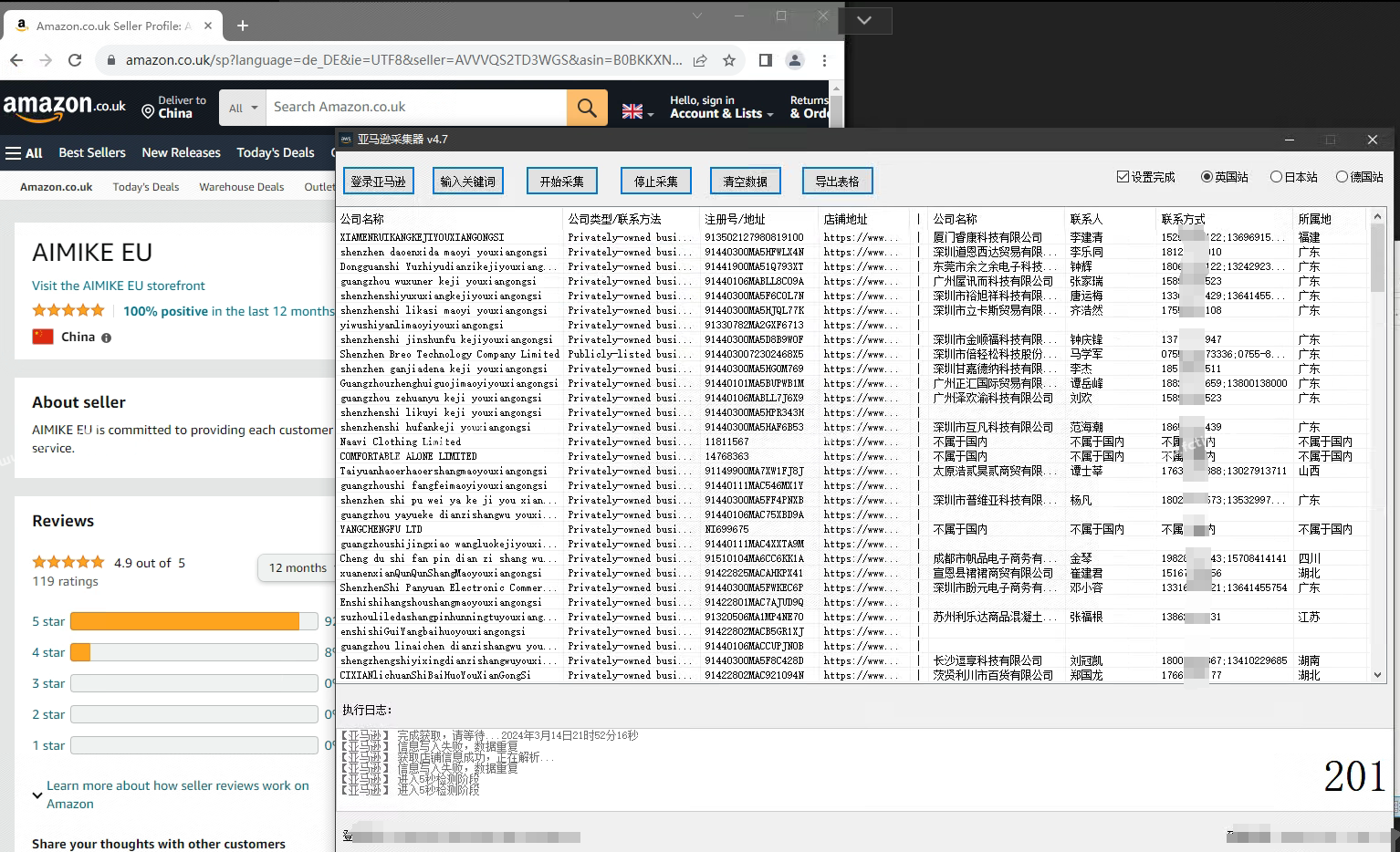Click 导出表格 button

[x=838, y=181]
